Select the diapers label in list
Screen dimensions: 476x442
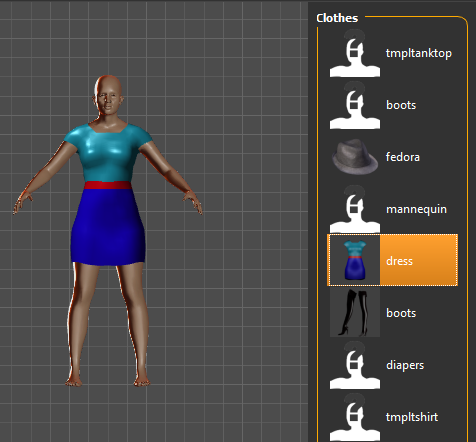[x=405, y=365]
